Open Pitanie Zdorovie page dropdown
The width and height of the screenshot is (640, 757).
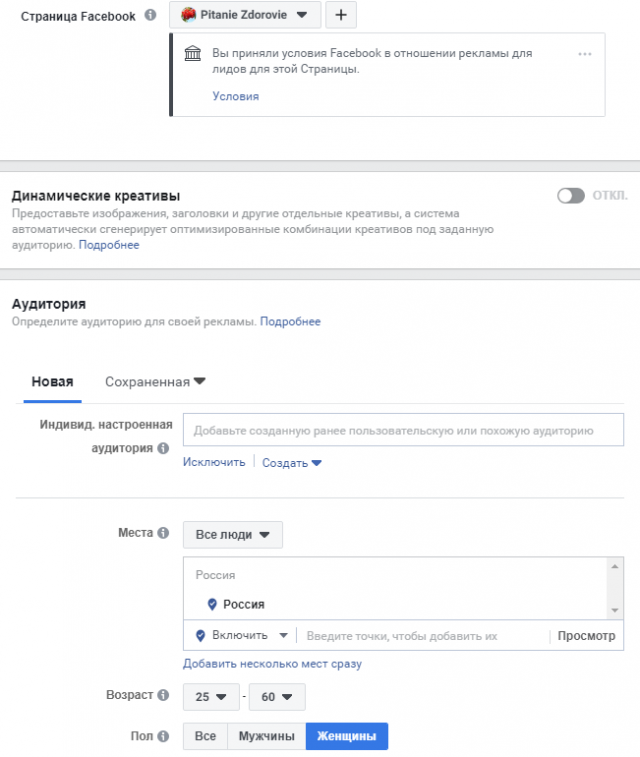245,15
